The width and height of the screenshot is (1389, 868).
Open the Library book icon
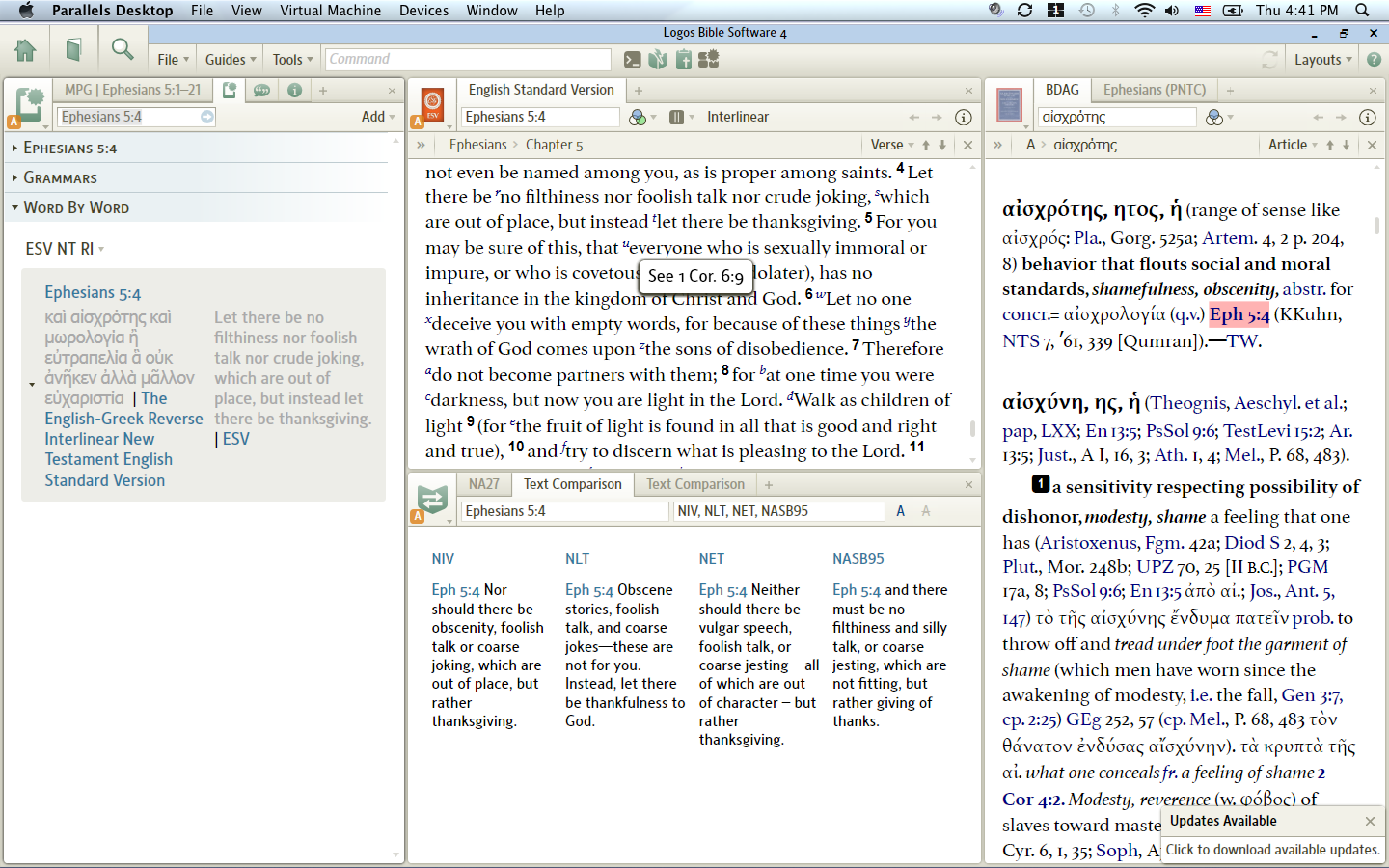[74, 49]
